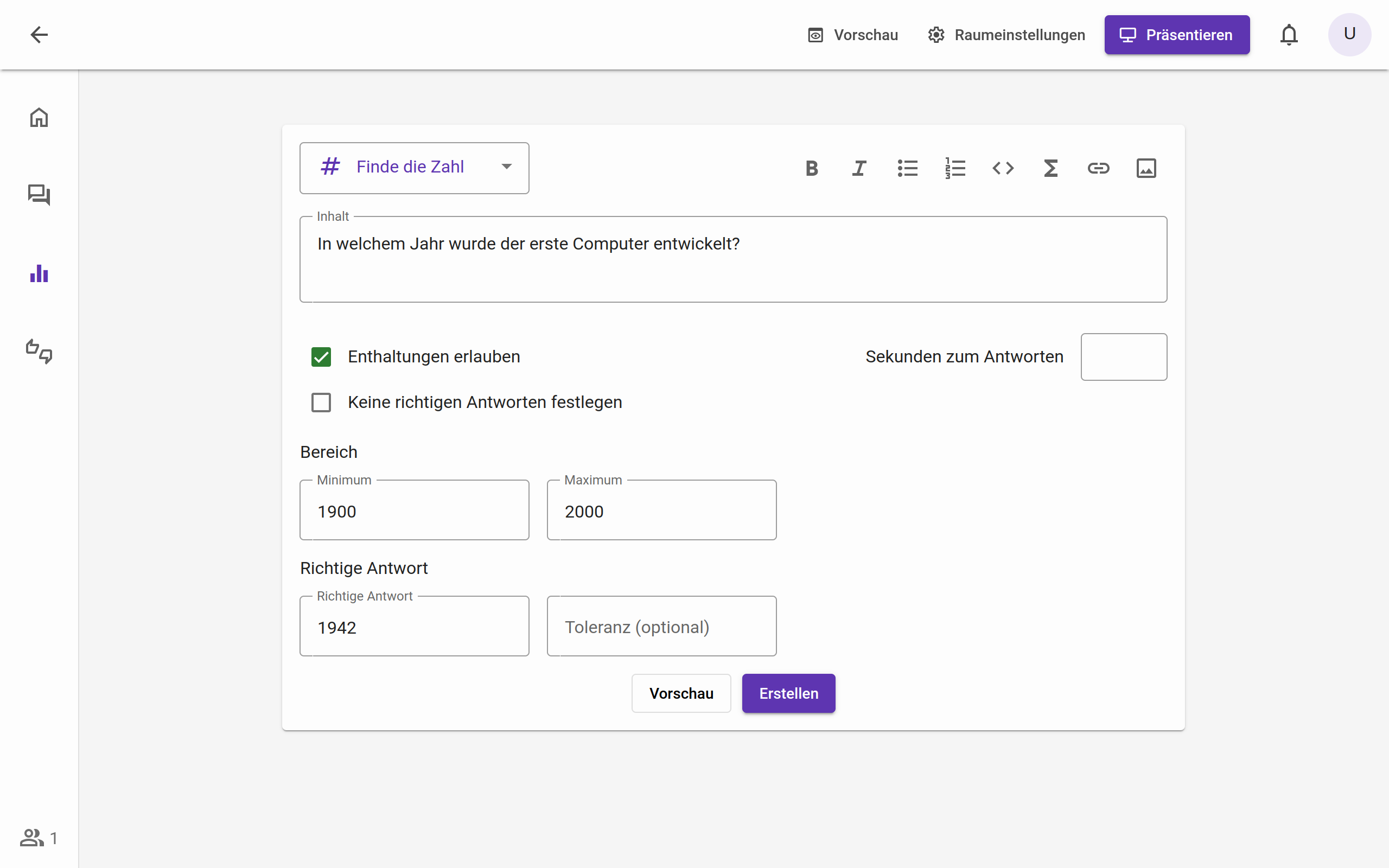Click the Erstellen button
The image size is (1389, 868).
tap(788, 693)
